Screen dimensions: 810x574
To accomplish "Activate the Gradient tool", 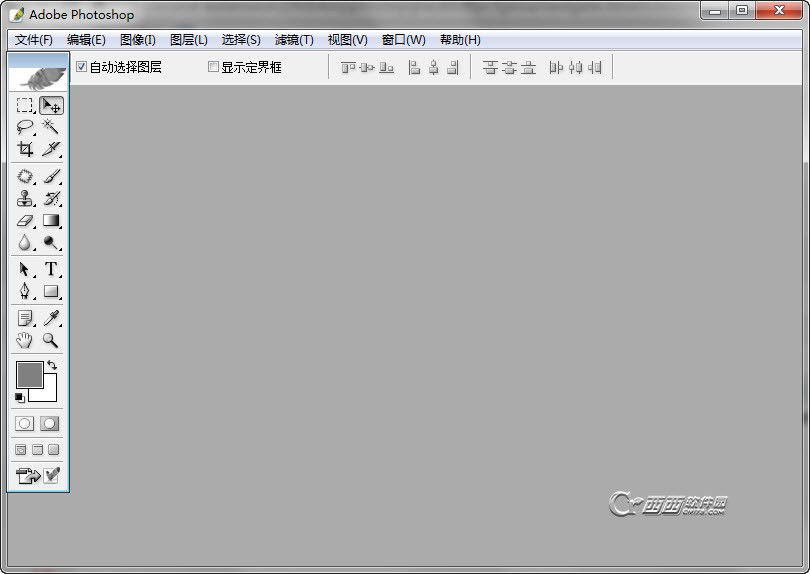I will point(51,221).
